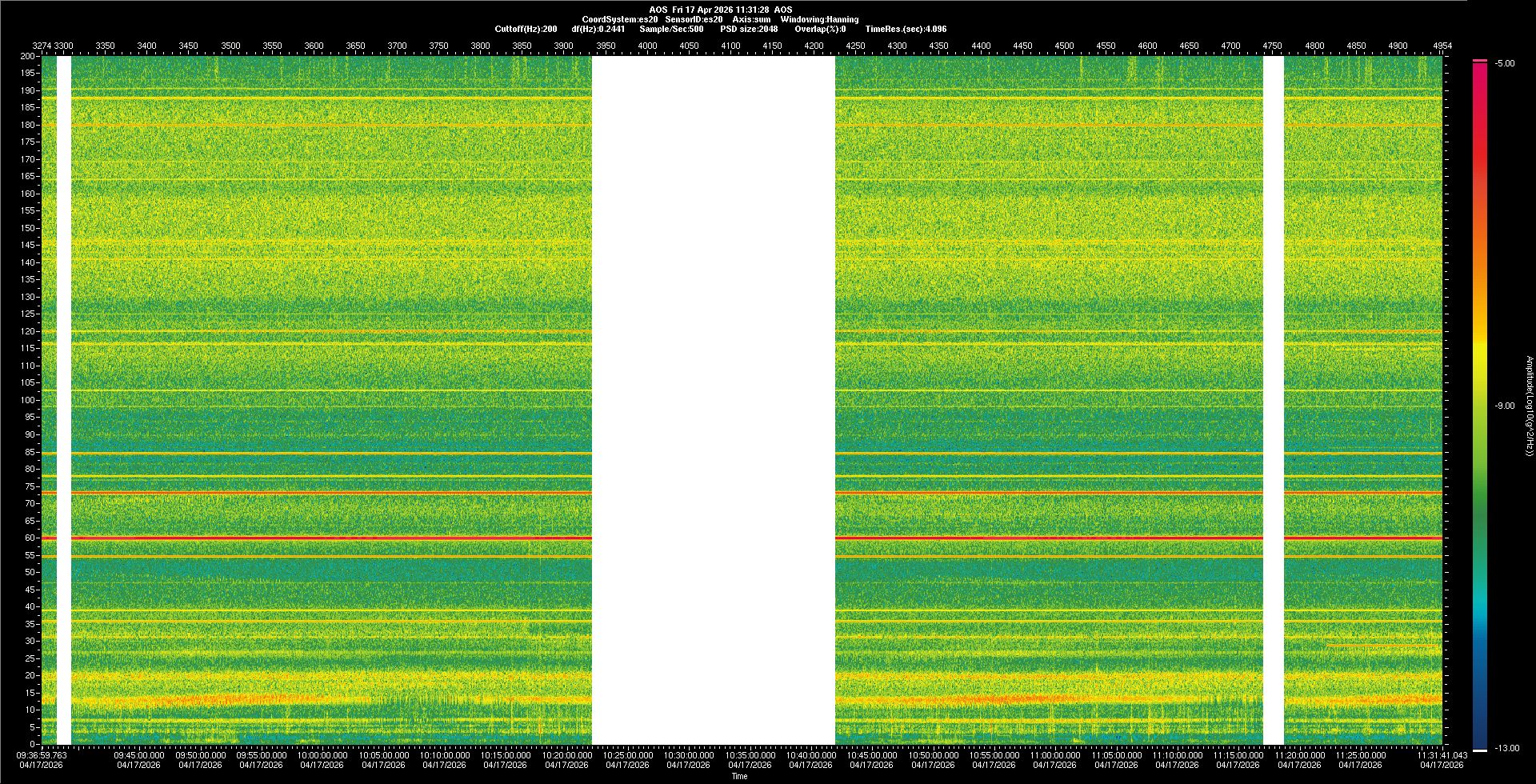Click the 200 Hz frequency axis label
The image size is (1536, 784).
27,56
